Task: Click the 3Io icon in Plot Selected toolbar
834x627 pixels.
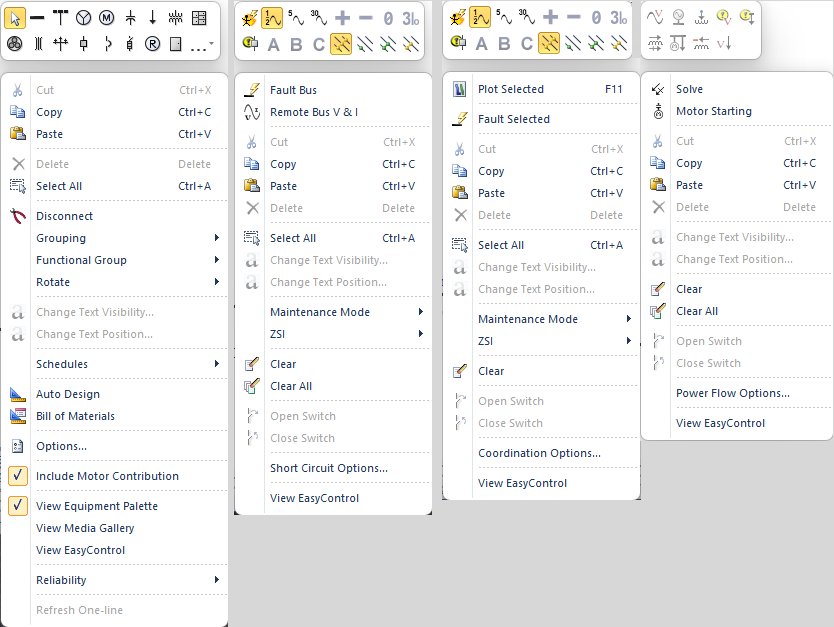Action: [x=618, y=18]
